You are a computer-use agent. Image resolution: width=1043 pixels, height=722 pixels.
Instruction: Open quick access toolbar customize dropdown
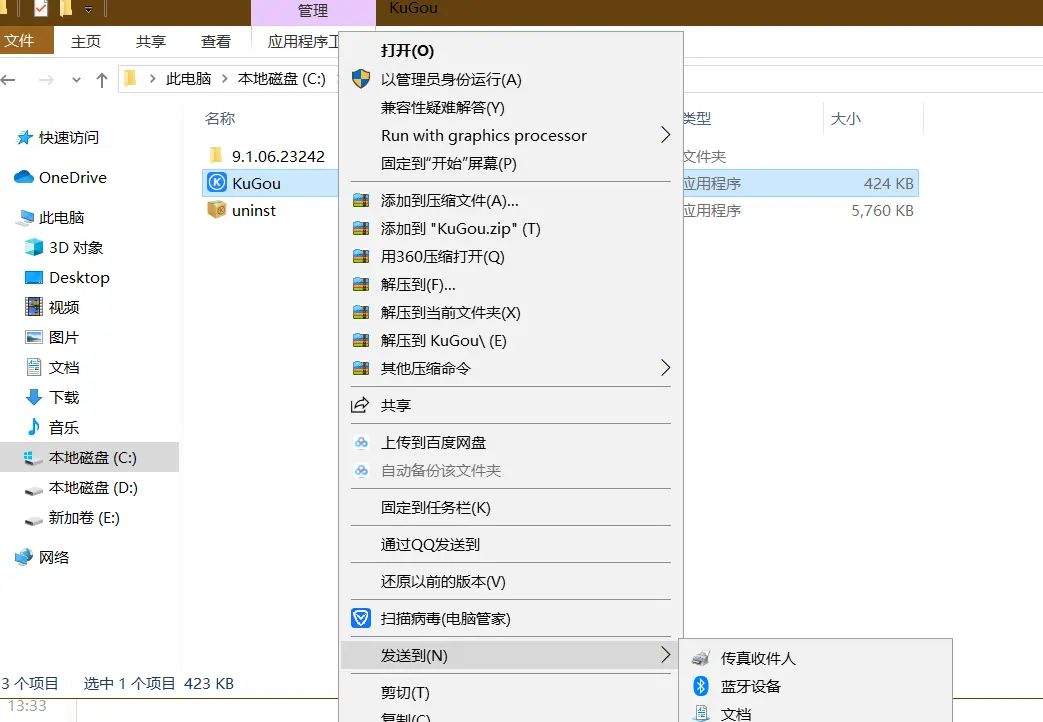(x=88, y=9)
